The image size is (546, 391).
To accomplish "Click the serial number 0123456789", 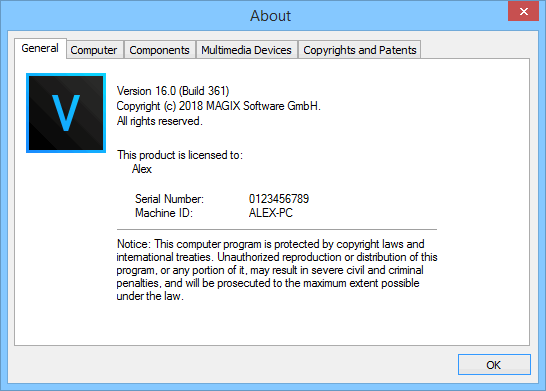I will pos(279,199).
